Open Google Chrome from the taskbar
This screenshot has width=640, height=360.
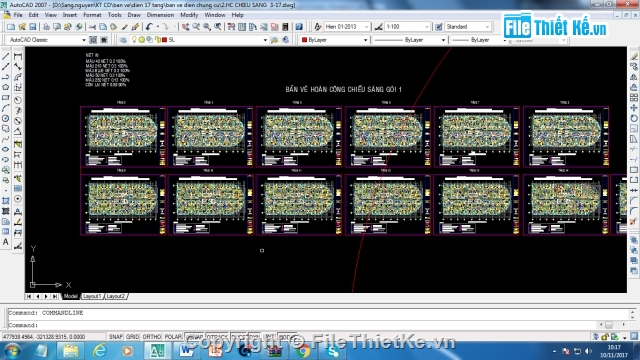click(303, 351)
